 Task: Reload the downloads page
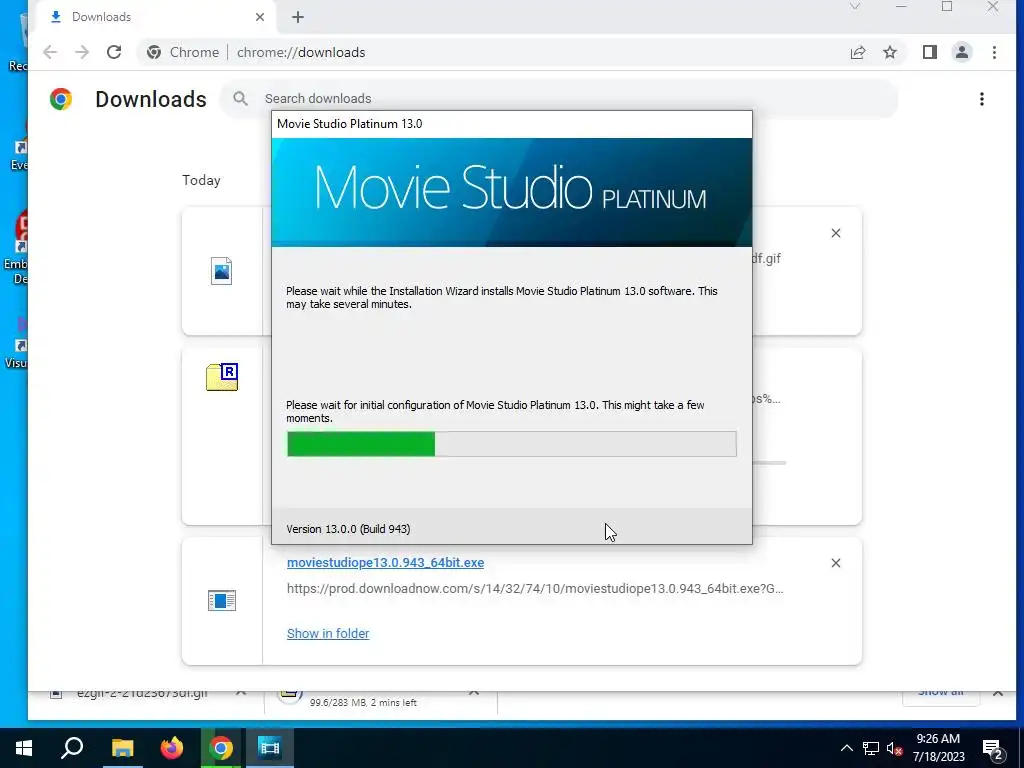(114, 52)
